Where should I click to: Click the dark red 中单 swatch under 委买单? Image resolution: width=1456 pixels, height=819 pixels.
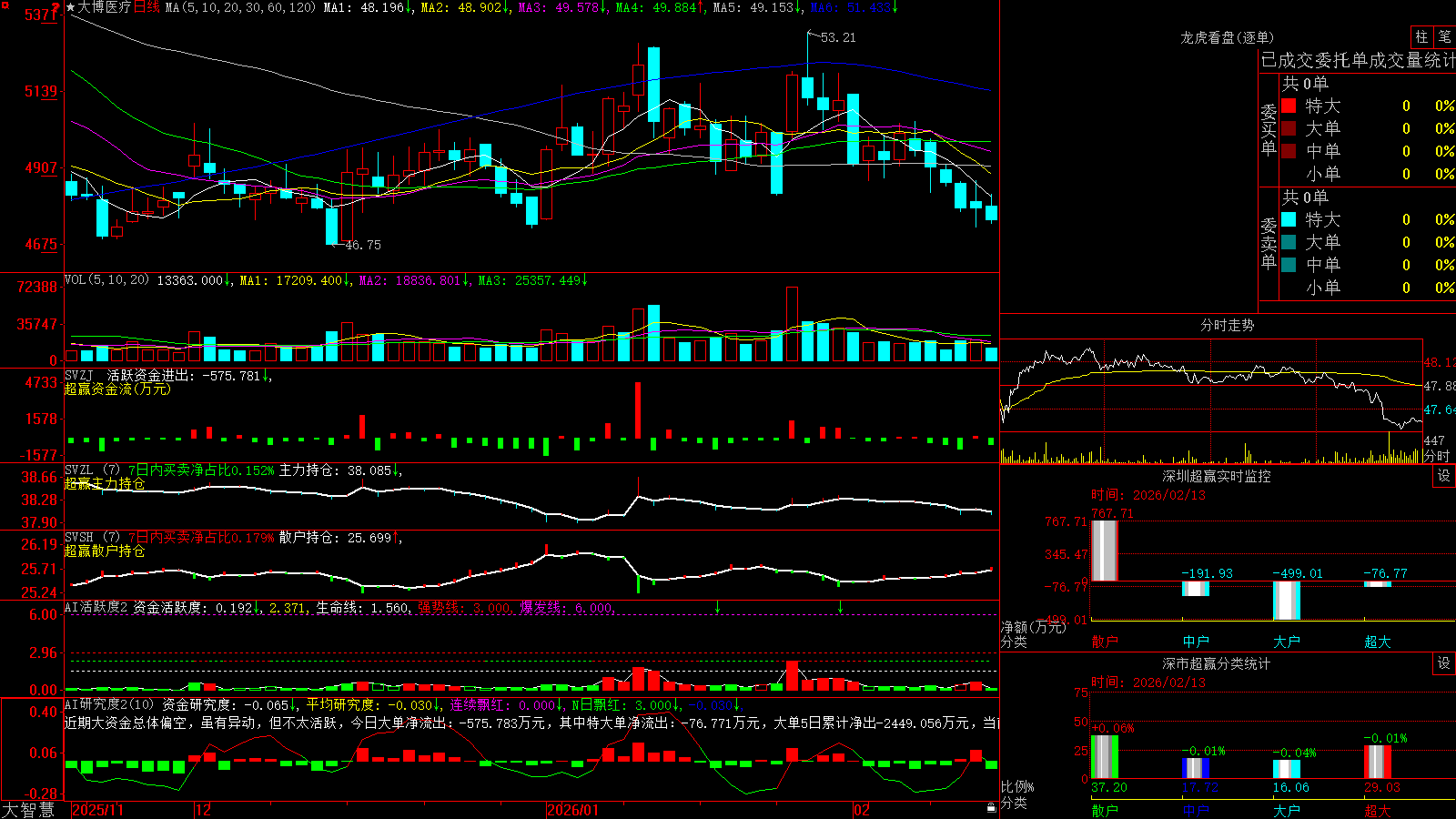tap(1289, 151)
